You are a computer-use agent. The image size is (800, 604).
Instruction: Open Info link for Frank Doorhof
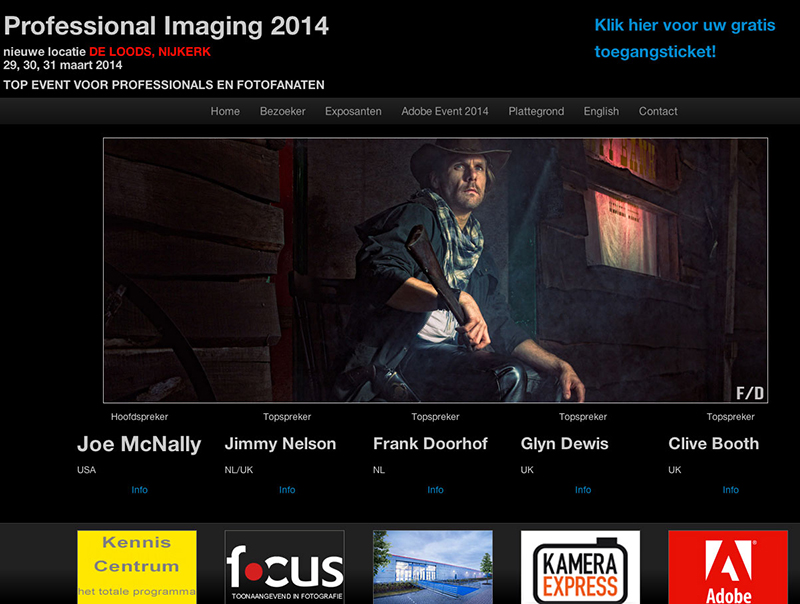pyautogui.click(x=435, y=490)
